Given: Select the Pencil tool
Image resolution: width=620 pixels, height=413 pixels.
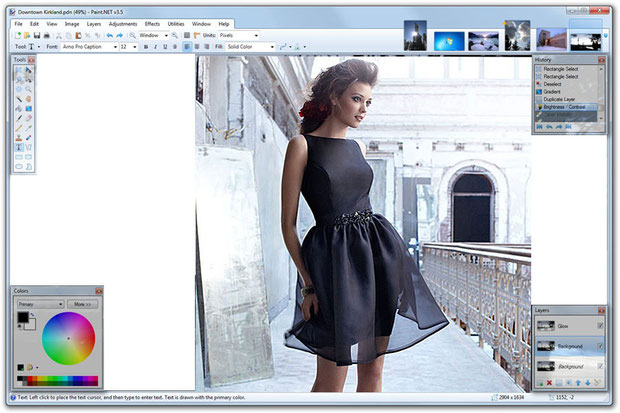Looking at the screenshot, I should click(19, 128).
